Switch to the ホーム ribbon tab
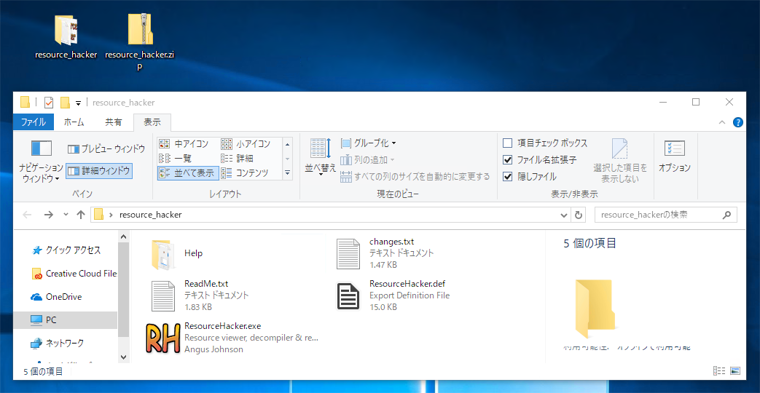Image resolution: width=760 pixels, height=393 pixels. click(74, 122)
